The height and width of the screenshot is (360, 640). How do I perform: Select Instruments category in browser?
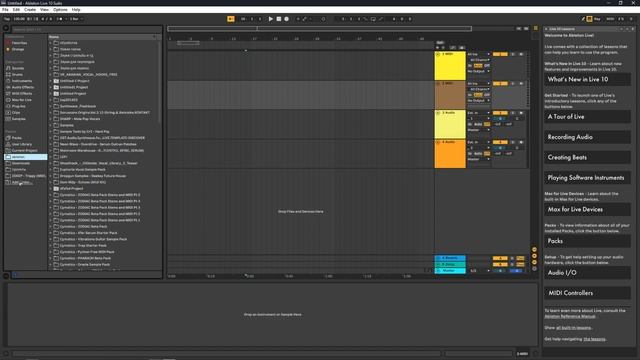(x=22, y=81)
